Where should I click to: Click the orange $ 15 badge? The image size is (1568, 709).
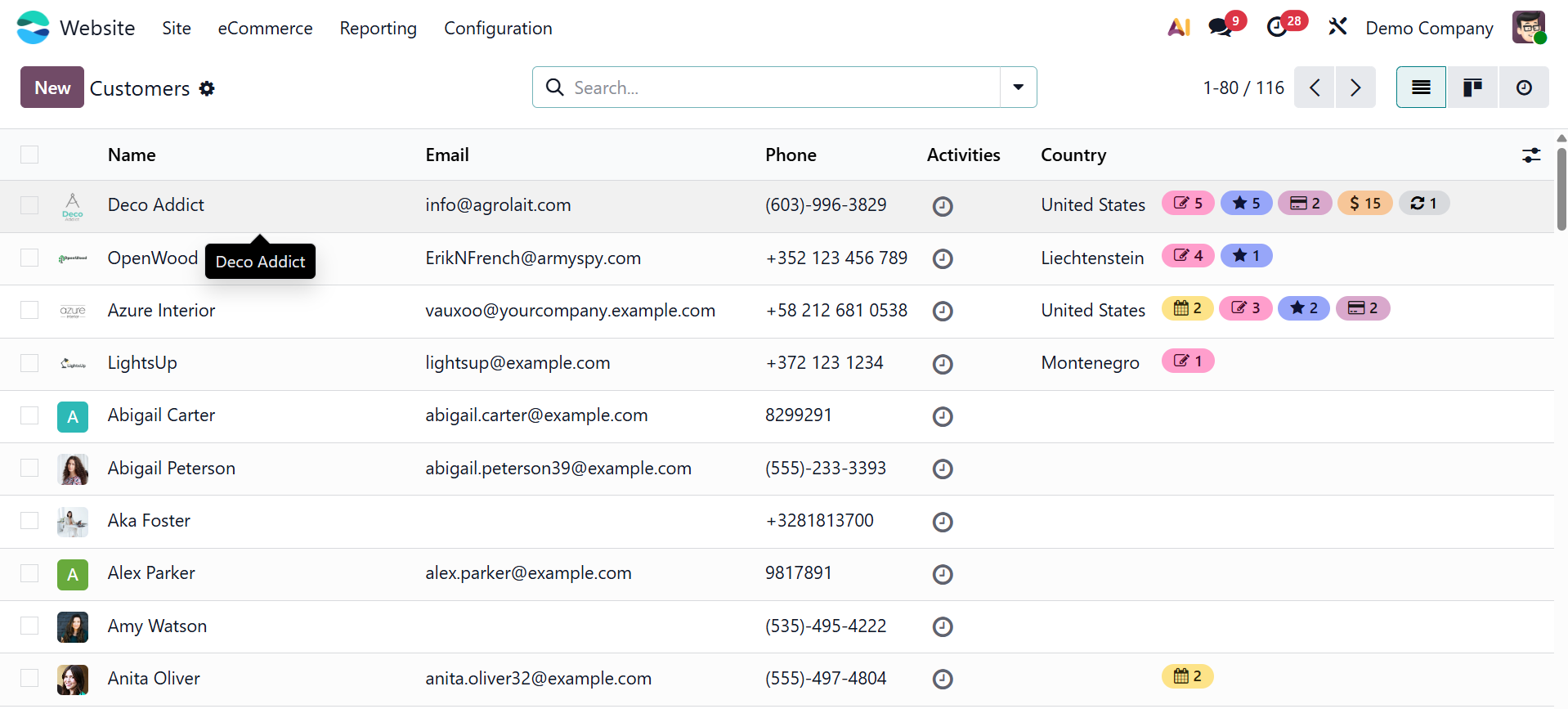pyautogui.click(x=1364, y=204)
